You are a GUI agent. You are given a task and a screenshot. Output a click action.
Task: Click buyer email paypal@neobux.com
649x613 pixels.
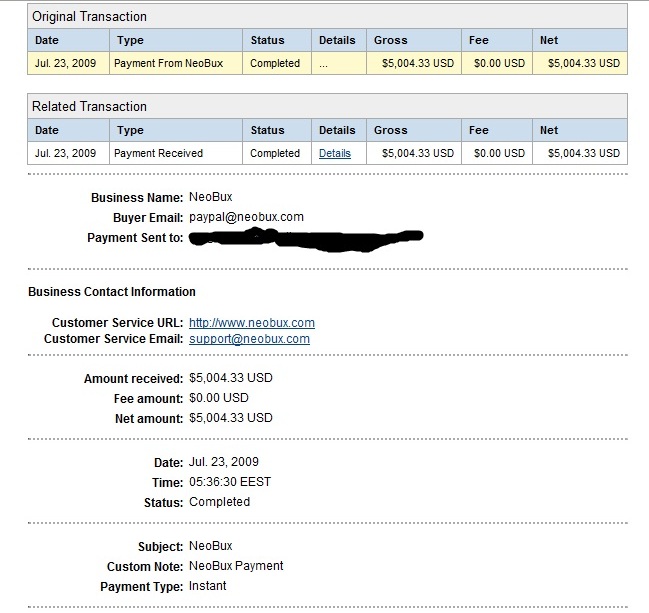[246, 217]
